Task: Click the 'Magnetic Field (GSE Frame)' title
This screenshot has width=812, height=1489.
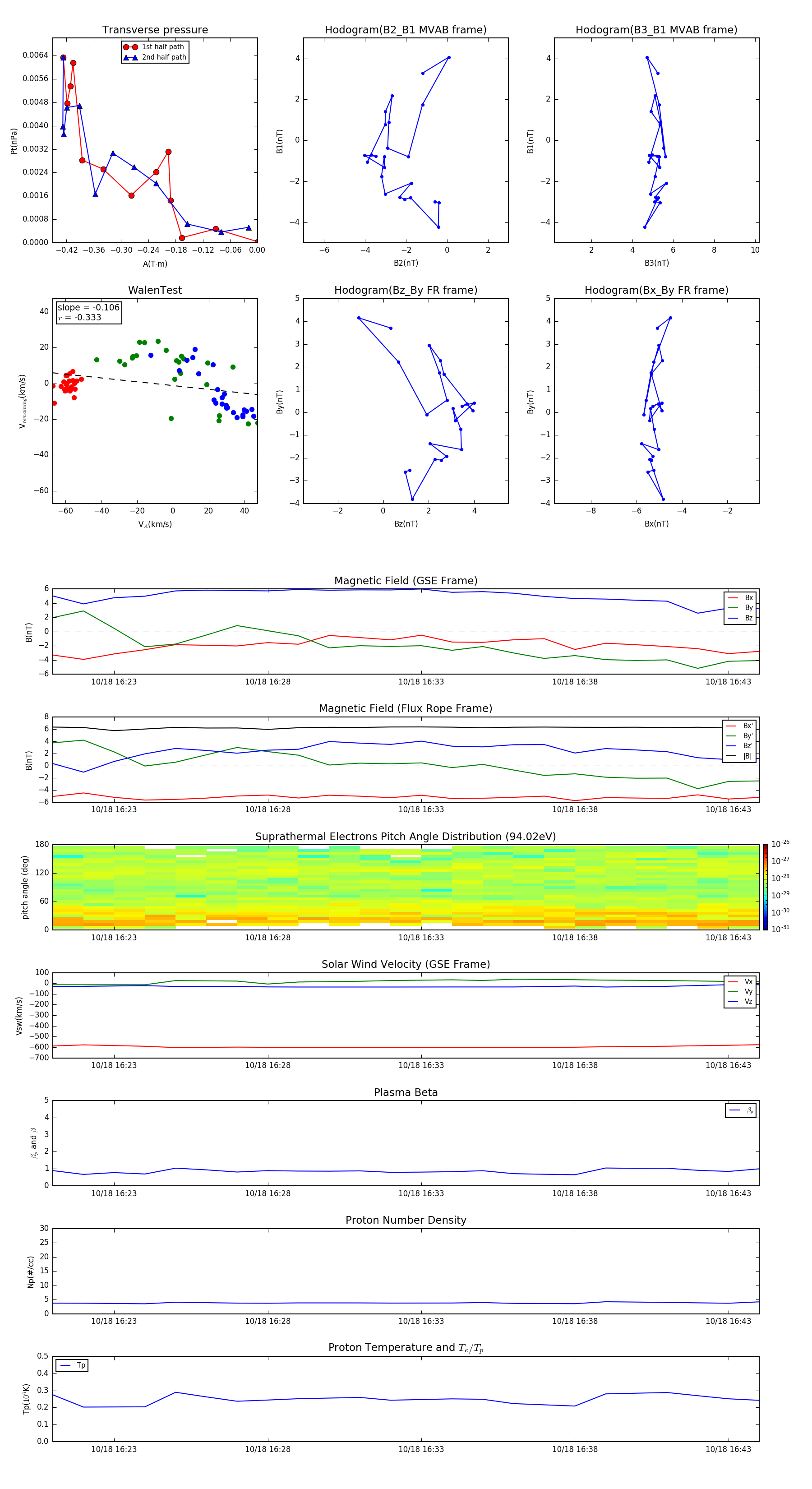Action: [x=406, y=581]
